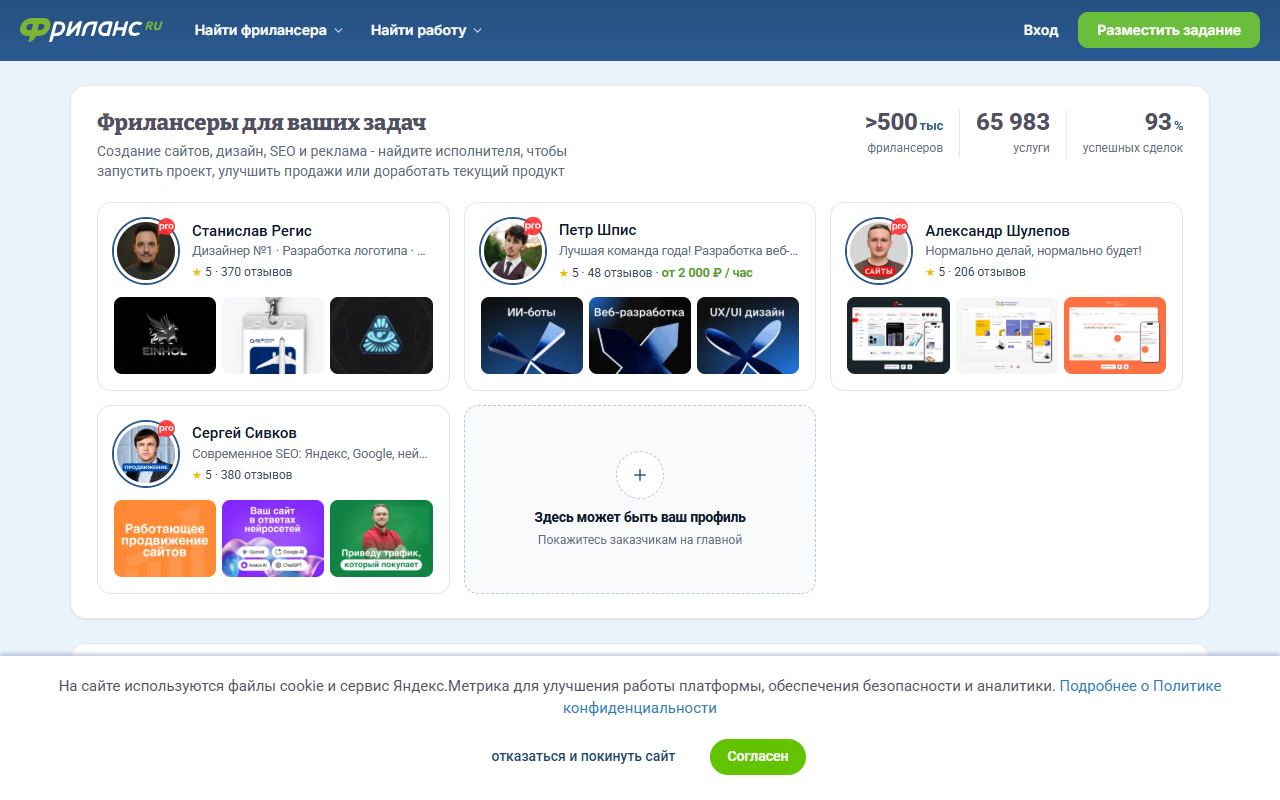This screenshot has height=800, width=1280.
Task: Open Александр Шулепов's orange website mockup thumbnail
Action: pos(1115,335)
